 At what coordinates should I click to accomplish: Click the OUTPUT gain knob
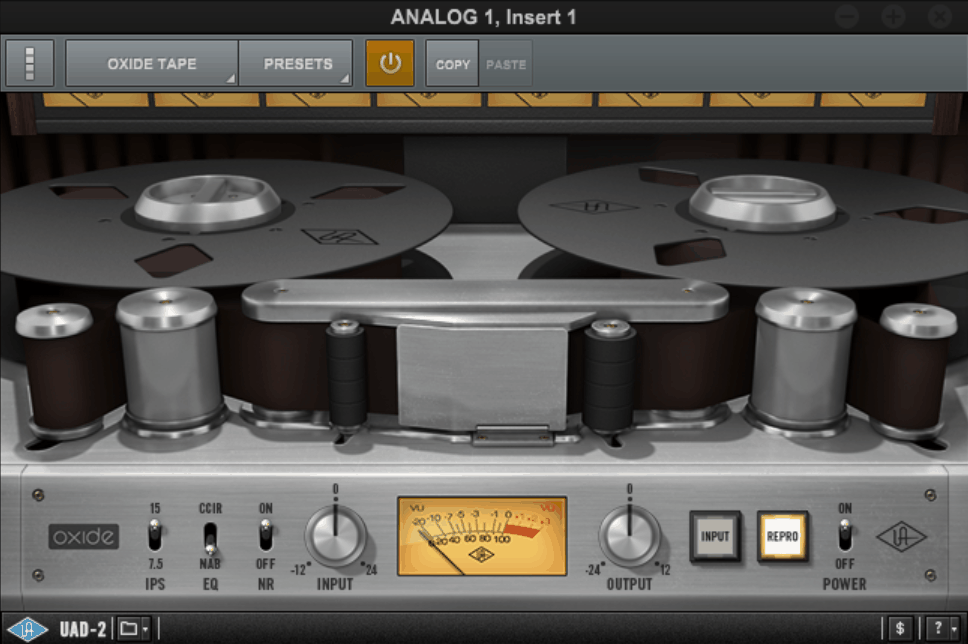pyautogui.click(x=629, y=535)
